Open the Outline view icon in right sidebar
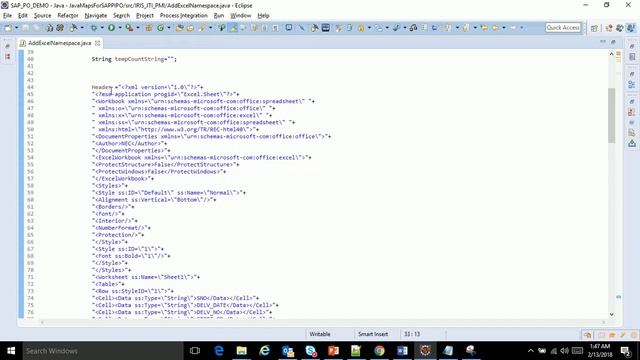Screen dimensions: 640x360 632,84
